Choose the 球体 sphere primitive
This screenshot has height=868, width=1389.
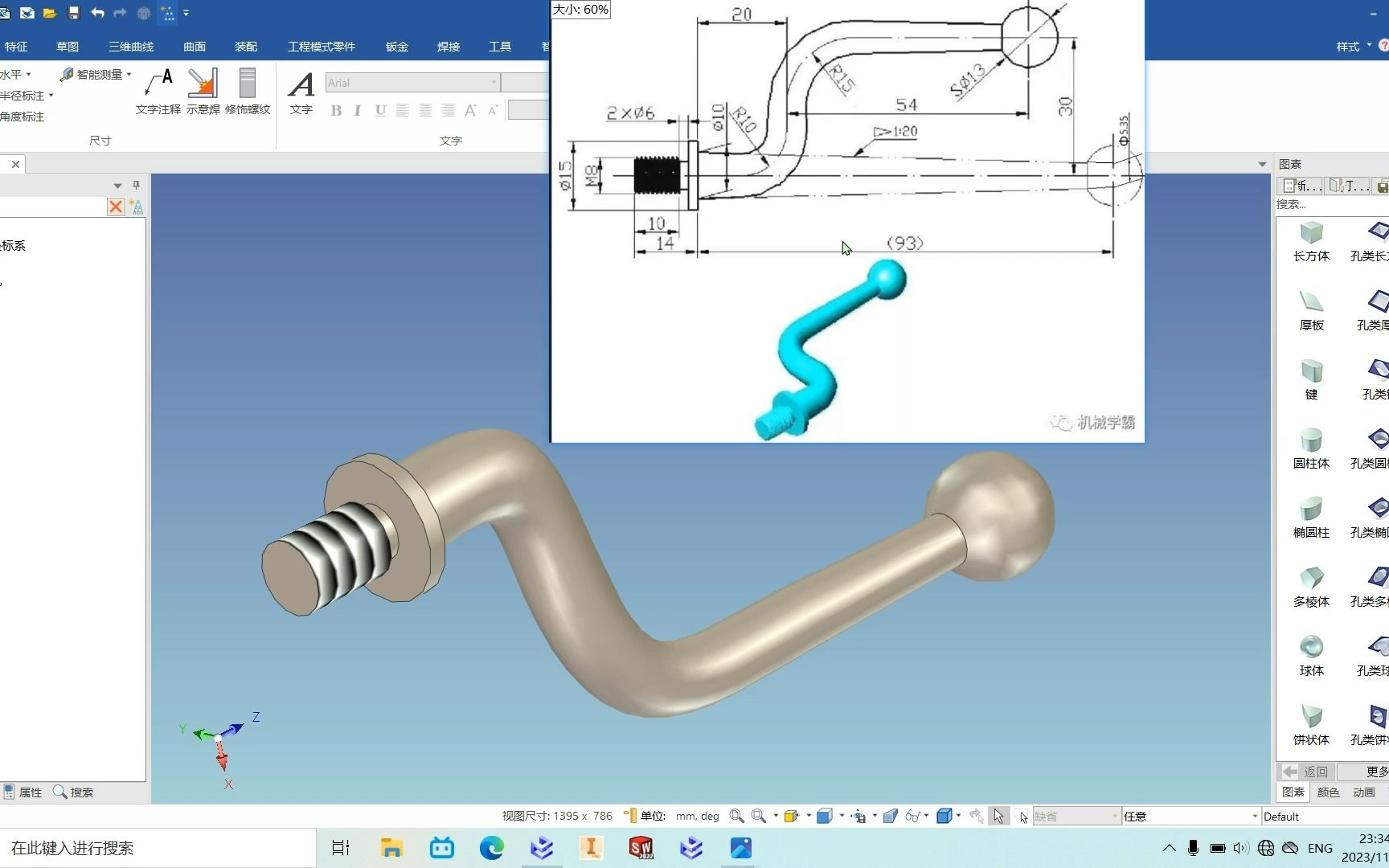(1311, 656)
